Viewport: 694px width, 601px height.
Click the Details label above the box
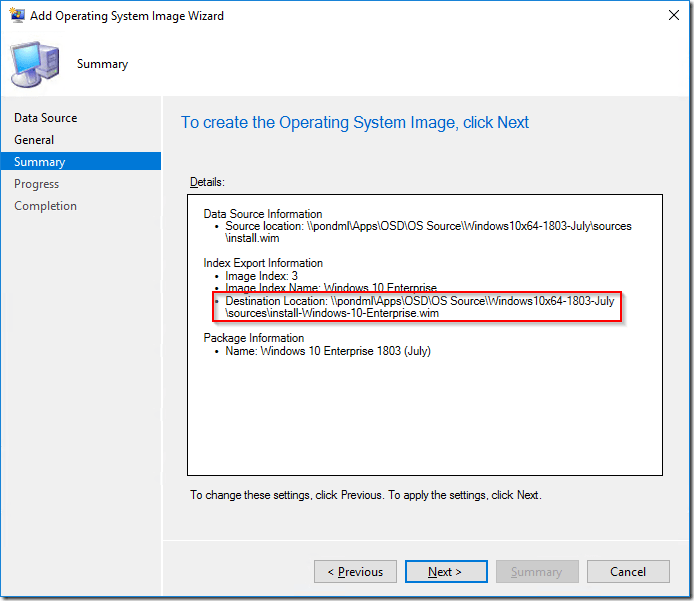(207, 182)
